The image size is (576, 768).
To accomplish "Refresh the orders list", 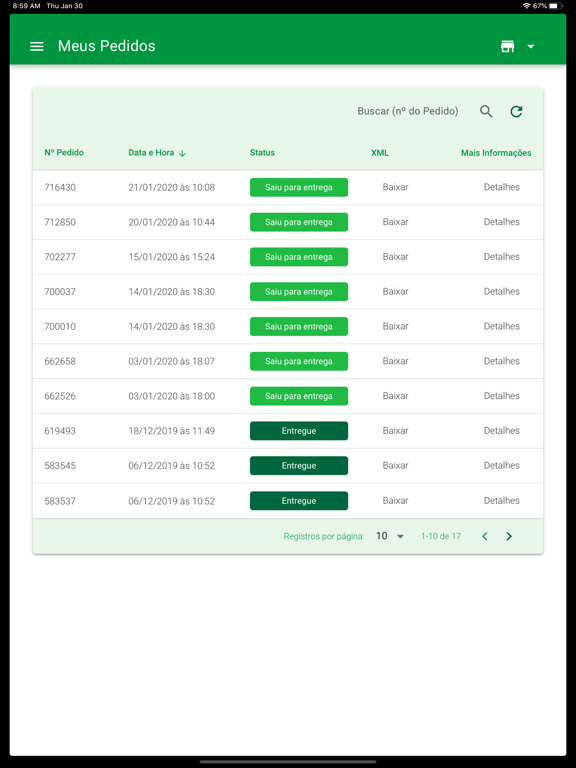I will click(x=516, y=111).
